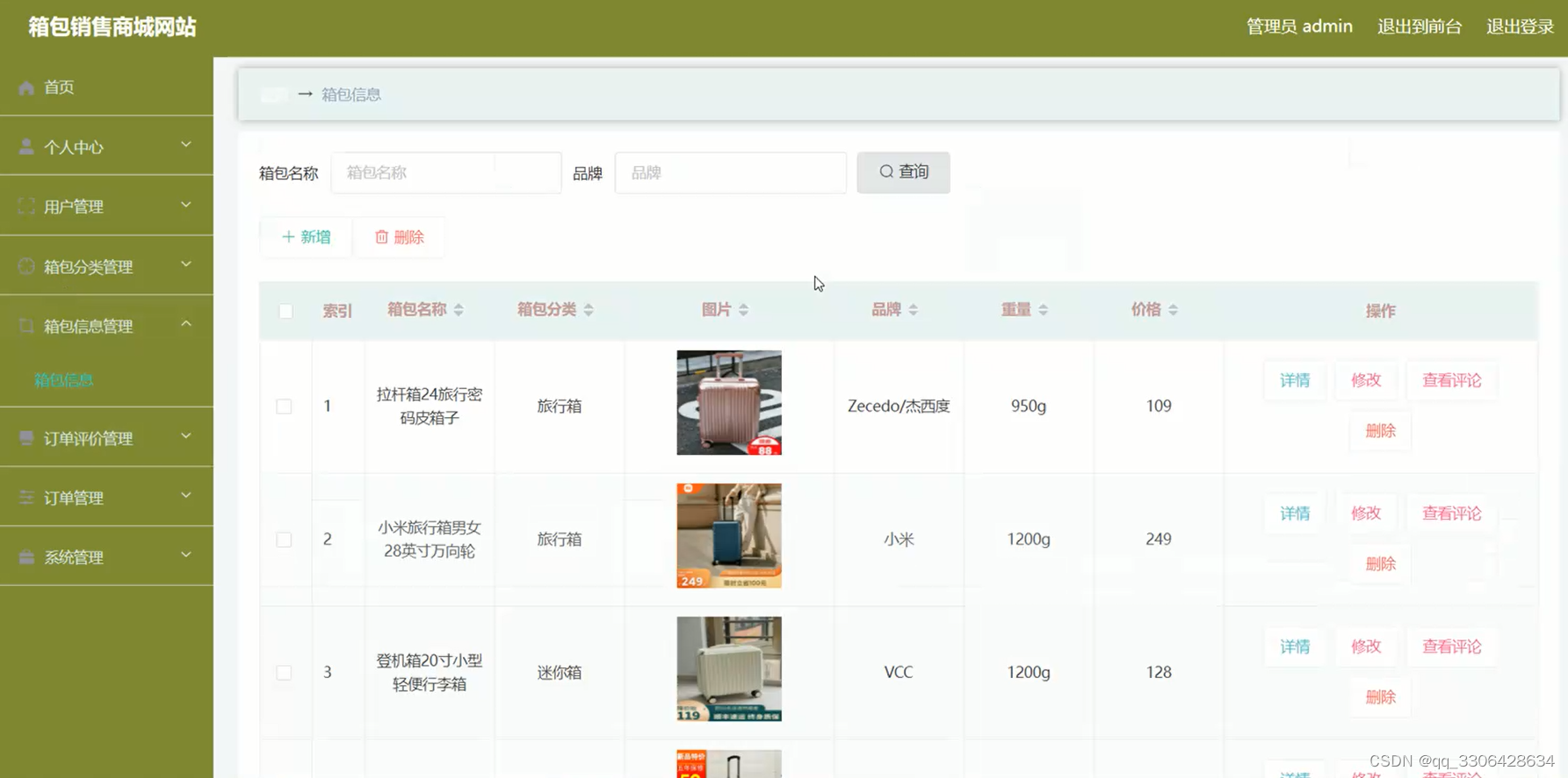Click the briefcase icon beside 系统管理
Screen dimensions: 1568x778
click(26, 557)
